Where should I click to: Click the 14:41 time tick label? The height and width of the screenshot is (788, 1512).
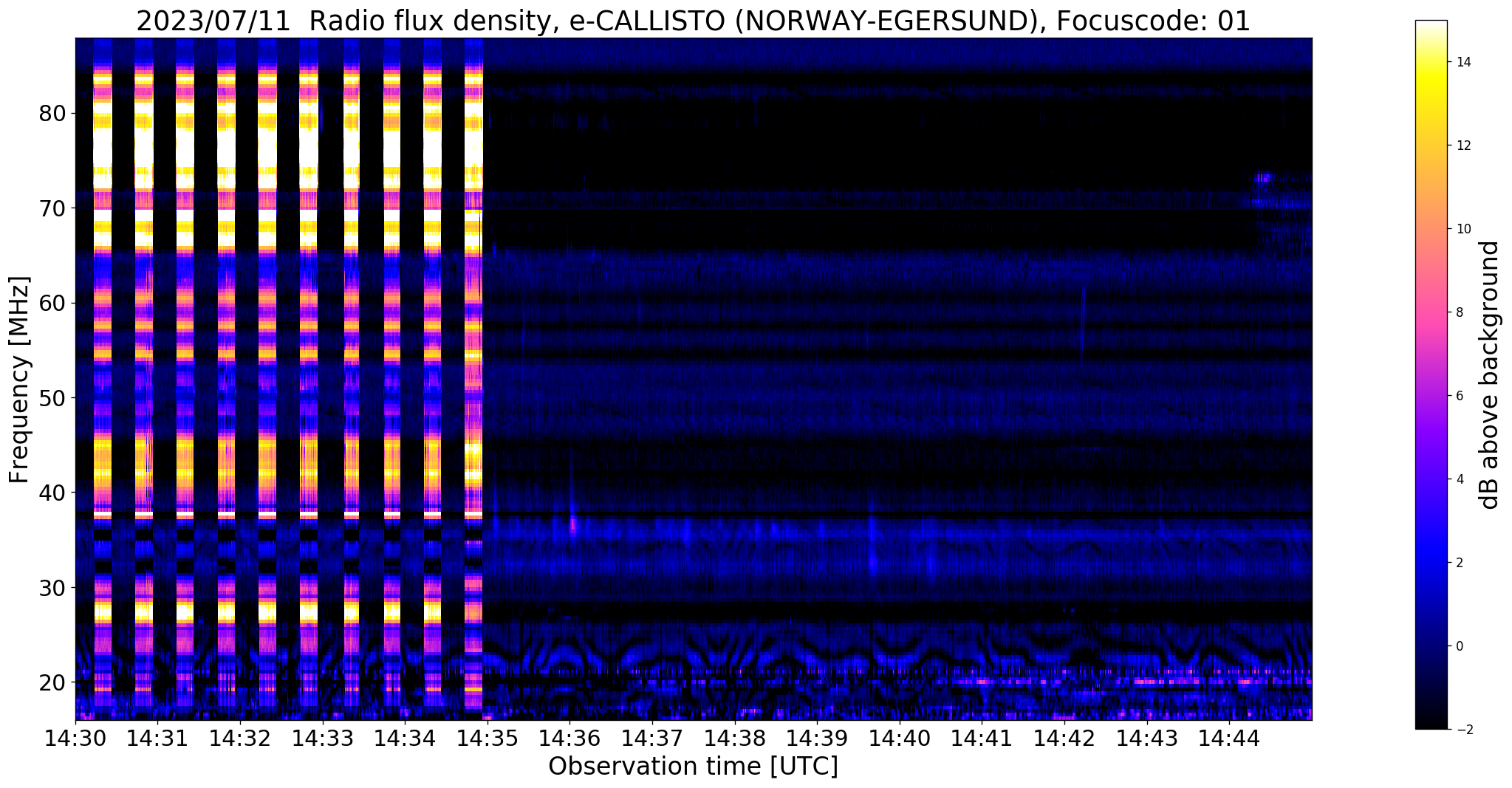coord(982,738)
